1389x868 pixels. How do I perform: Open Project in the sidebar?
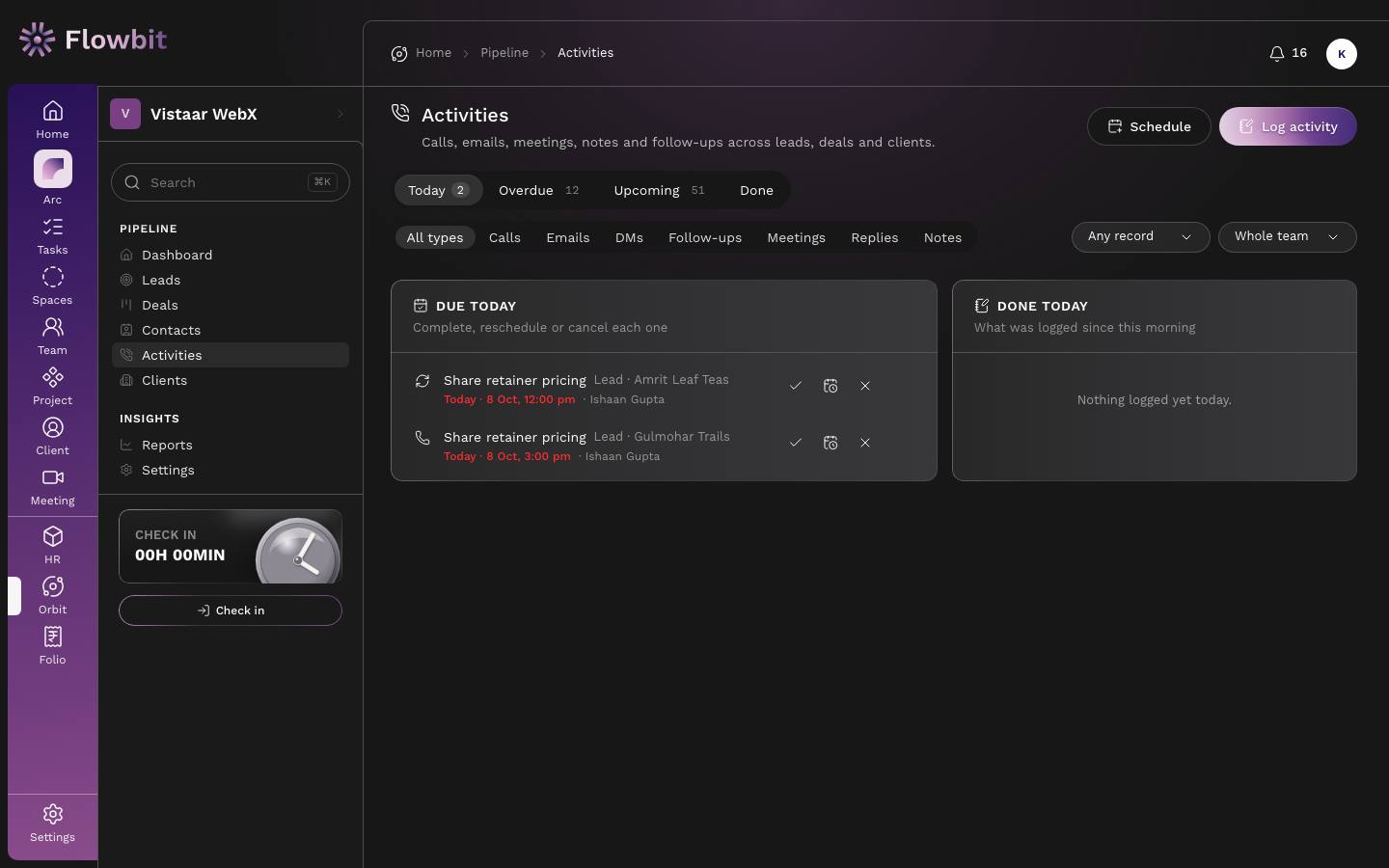click(52, 387)
